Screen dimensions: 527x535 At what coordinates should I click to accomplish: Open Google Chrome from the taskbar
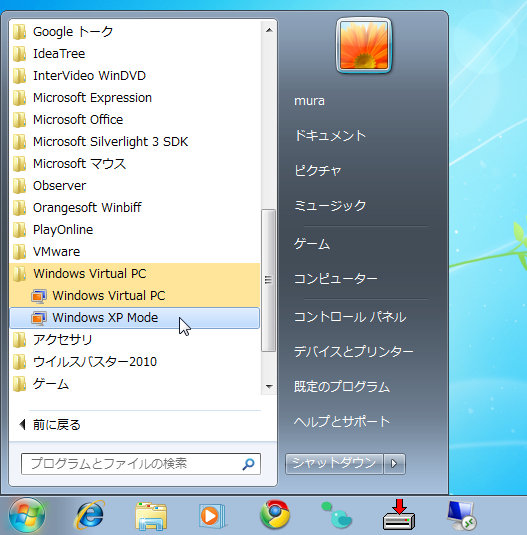pyautogui.click(x=275, y=515)
